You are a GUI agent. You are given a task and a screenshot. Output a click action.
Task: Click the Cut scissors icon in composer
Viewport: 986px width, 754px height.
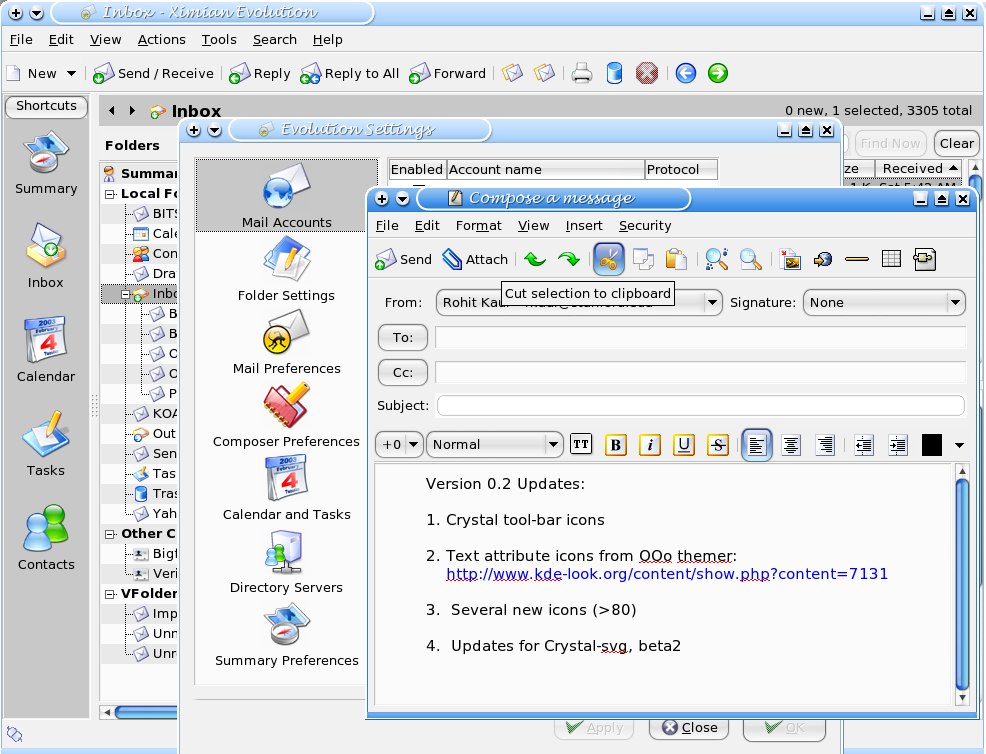(609, 258)
